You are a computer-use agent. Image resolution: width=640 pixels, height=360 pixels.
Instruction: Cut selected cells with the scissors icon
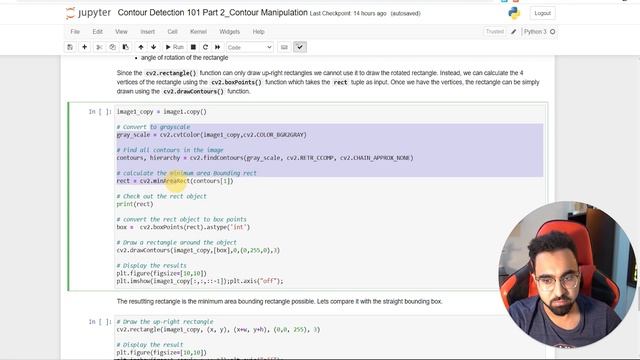[x=99, y=47]
